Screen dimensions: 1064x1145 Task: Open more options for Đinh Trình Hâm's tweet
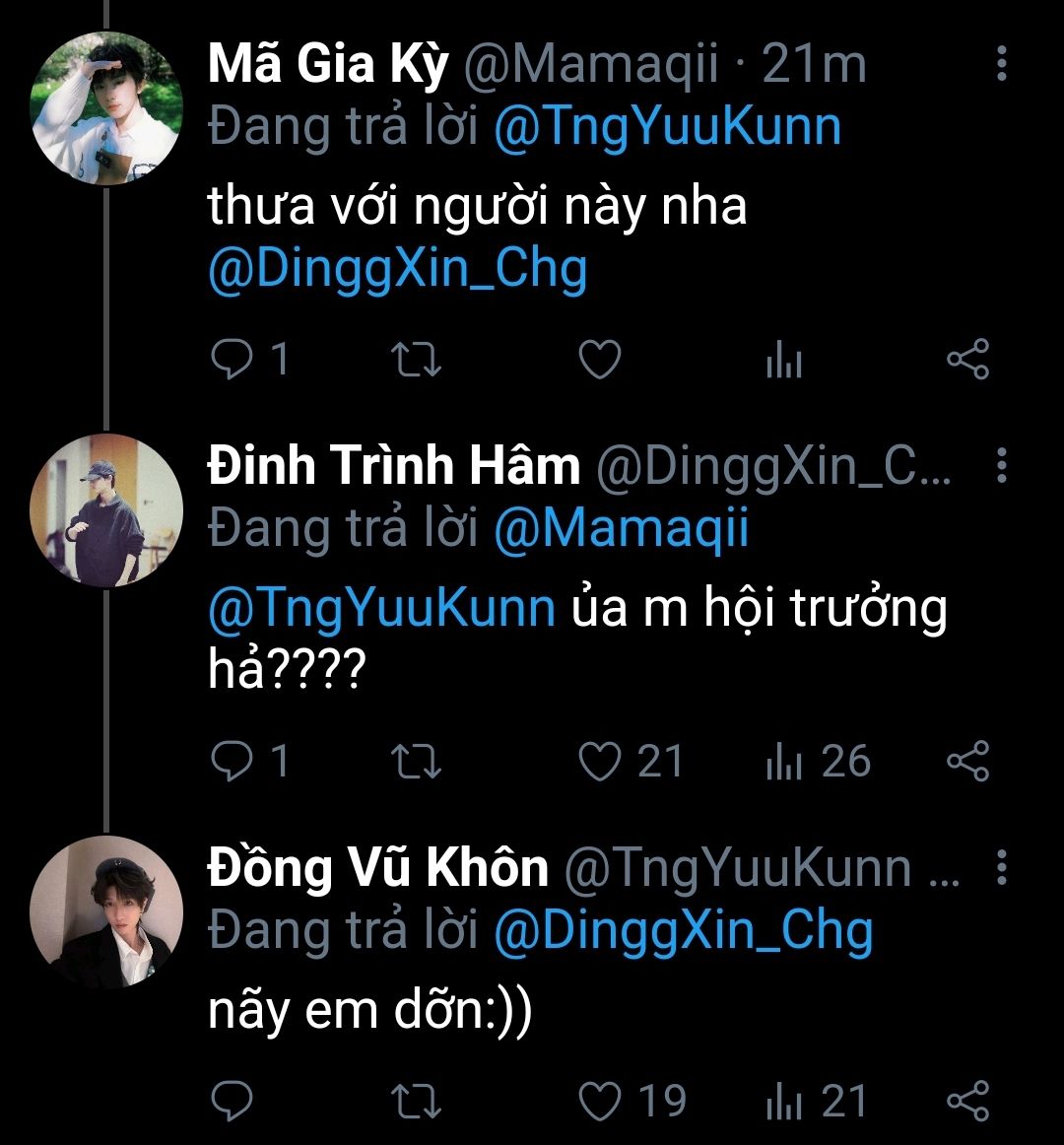tap(1002, 465)
